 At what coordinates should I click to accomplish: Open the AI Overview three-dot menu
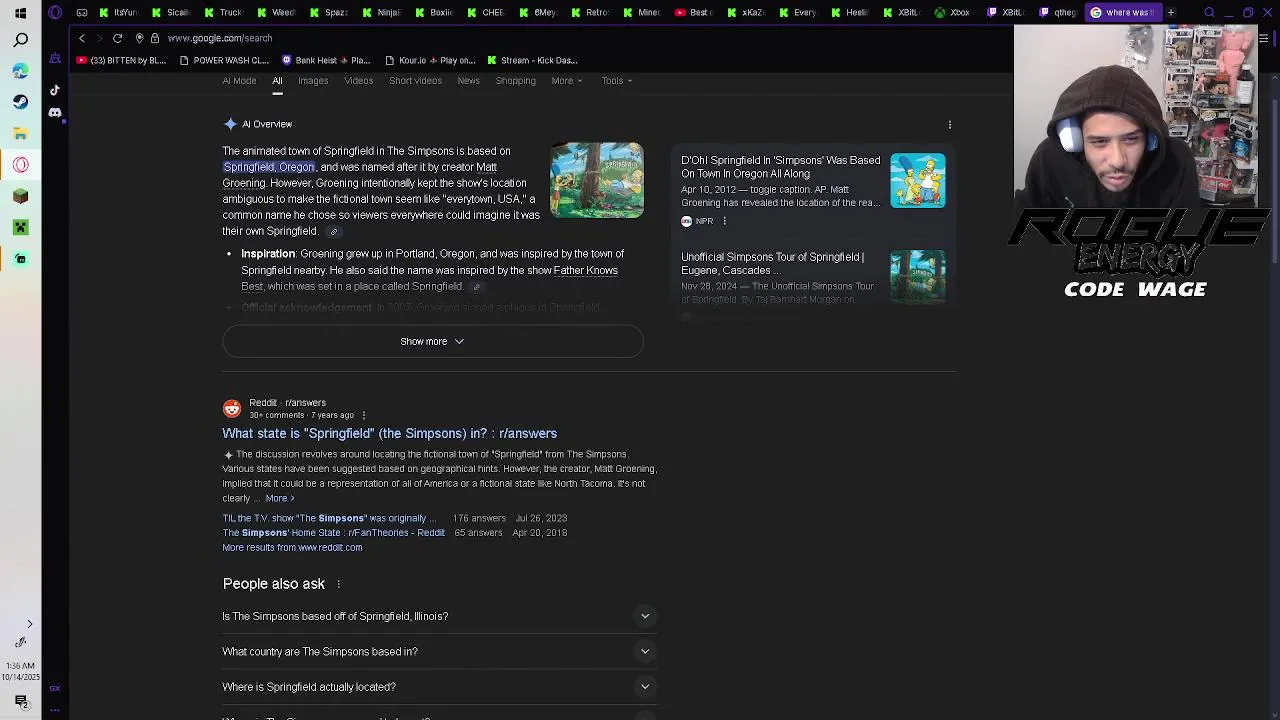[949, 125]
